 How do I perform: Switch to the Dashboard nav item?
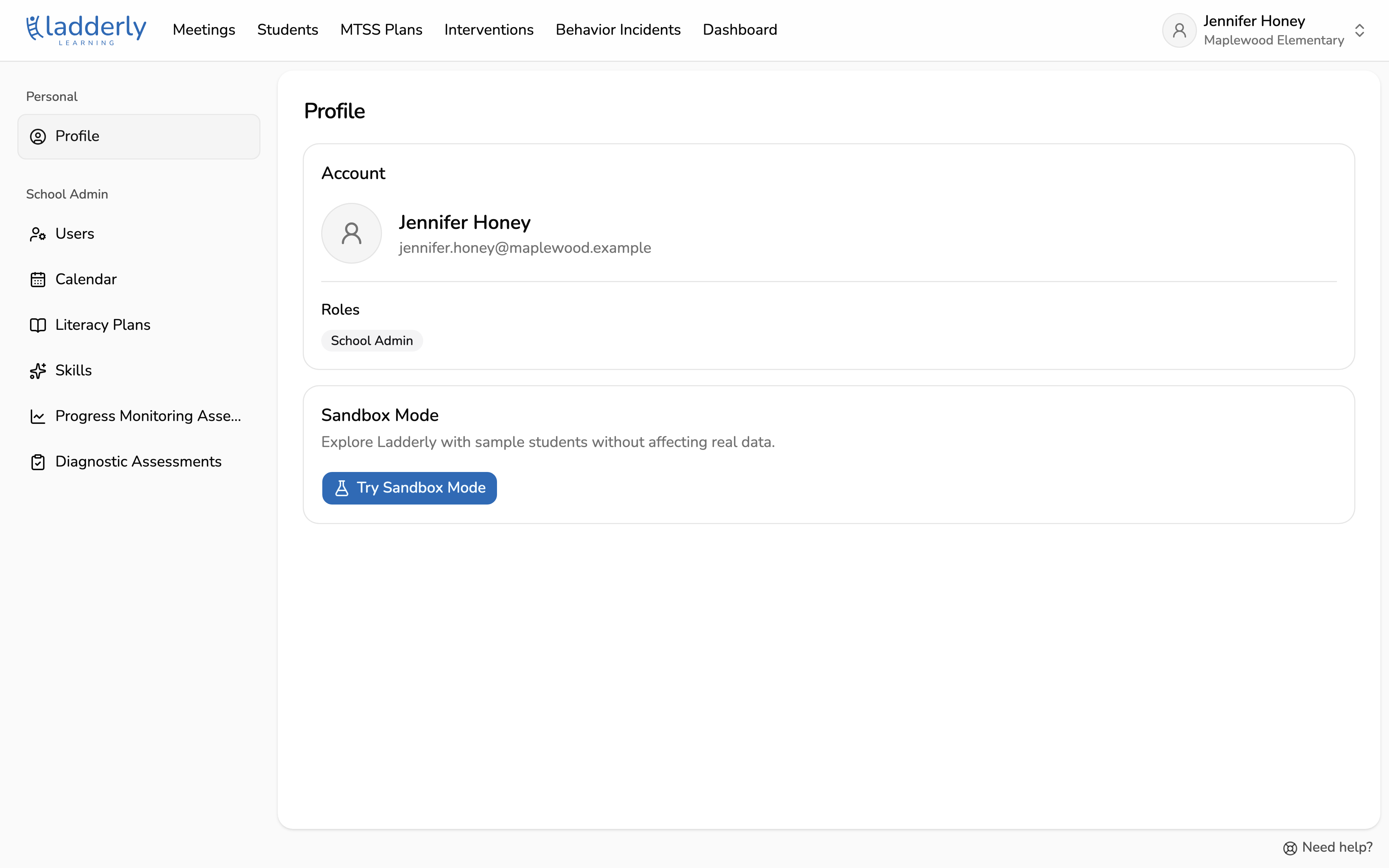tap(740, 30)
